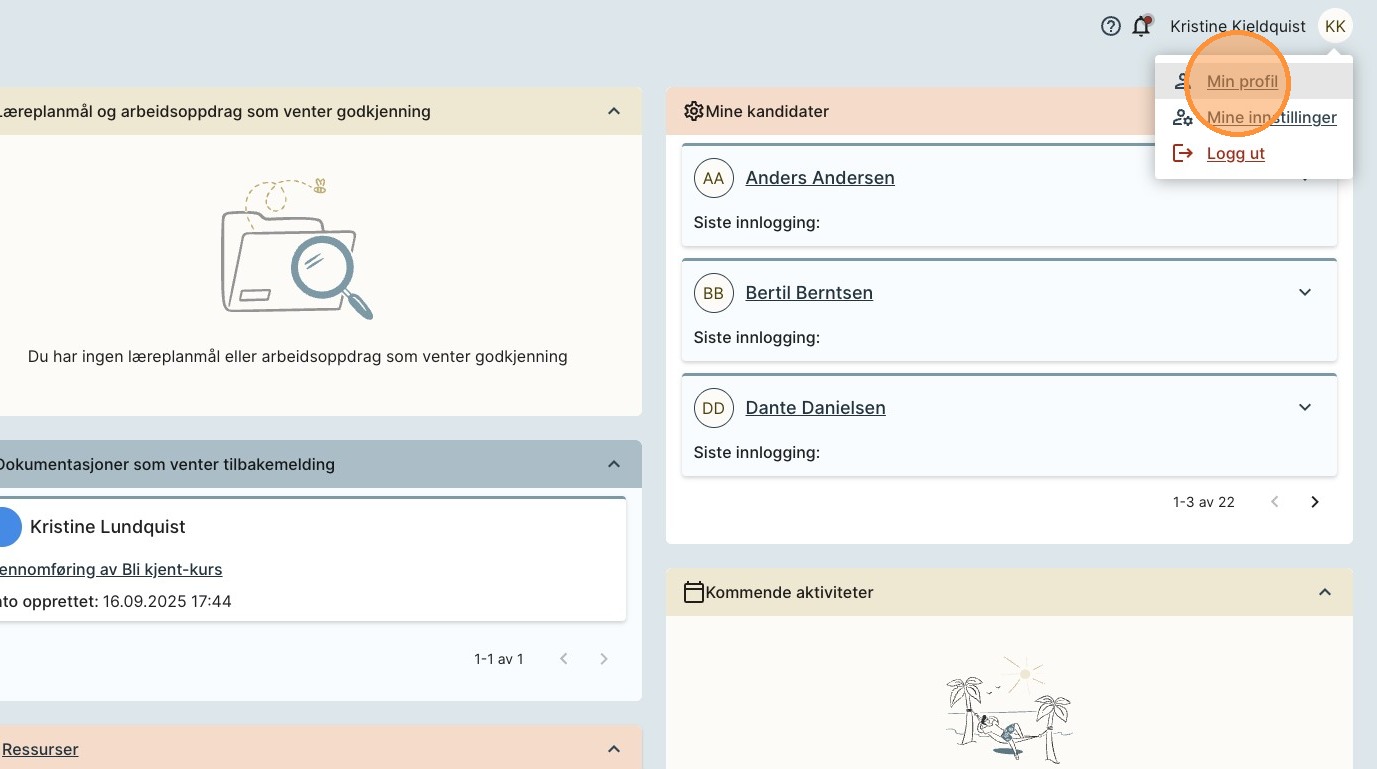Expand Dante Danielsen candidate details
The width and height of the screenshot is (1377, 769).
point(1304,408)
